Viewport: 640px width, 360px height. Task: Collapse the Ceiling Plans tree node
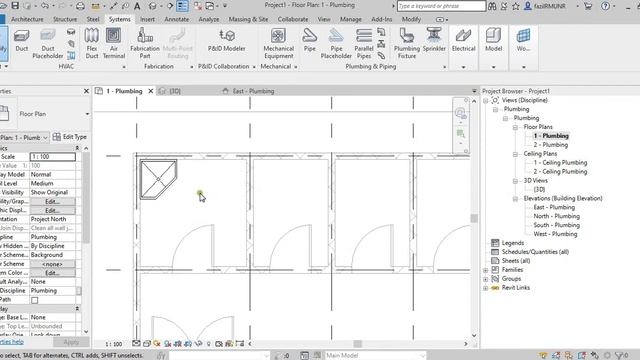[x=515, y=154]
